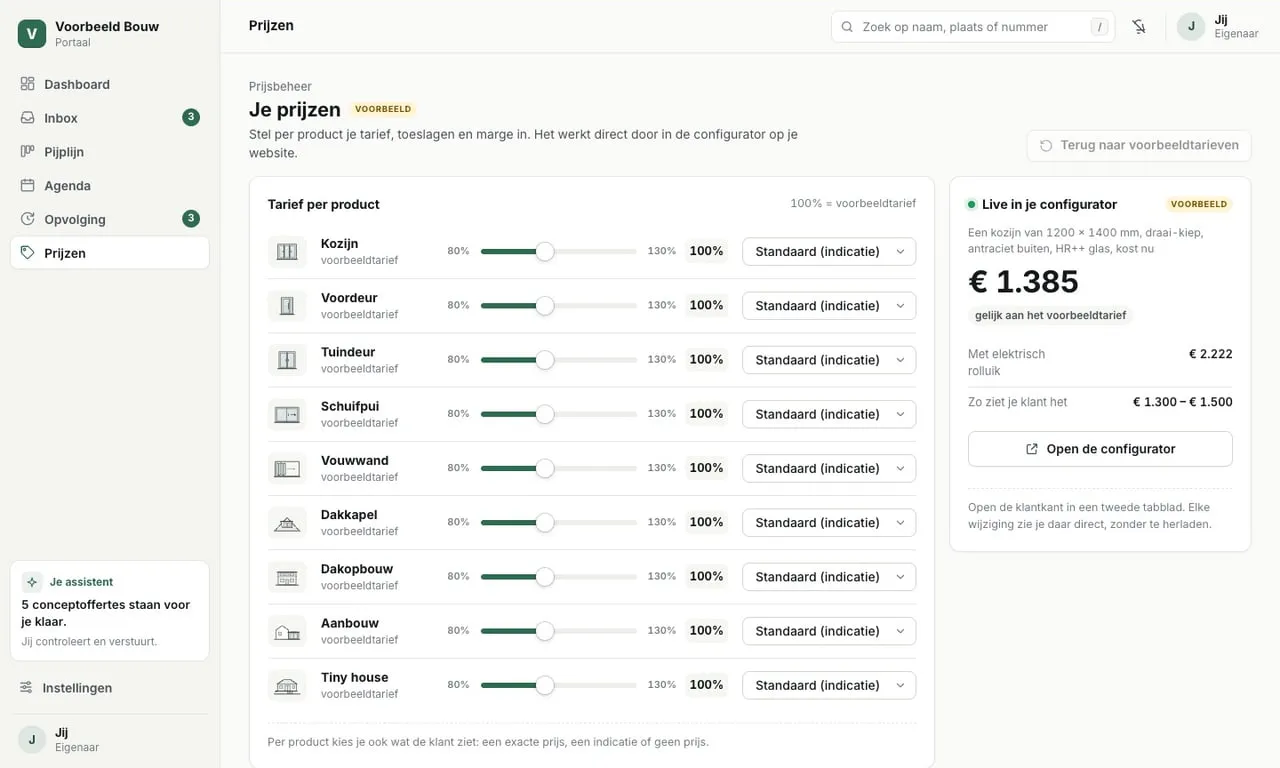Open the user avatar in the top bar
Screen dimensions: 1280x768
coord(1191,27)
